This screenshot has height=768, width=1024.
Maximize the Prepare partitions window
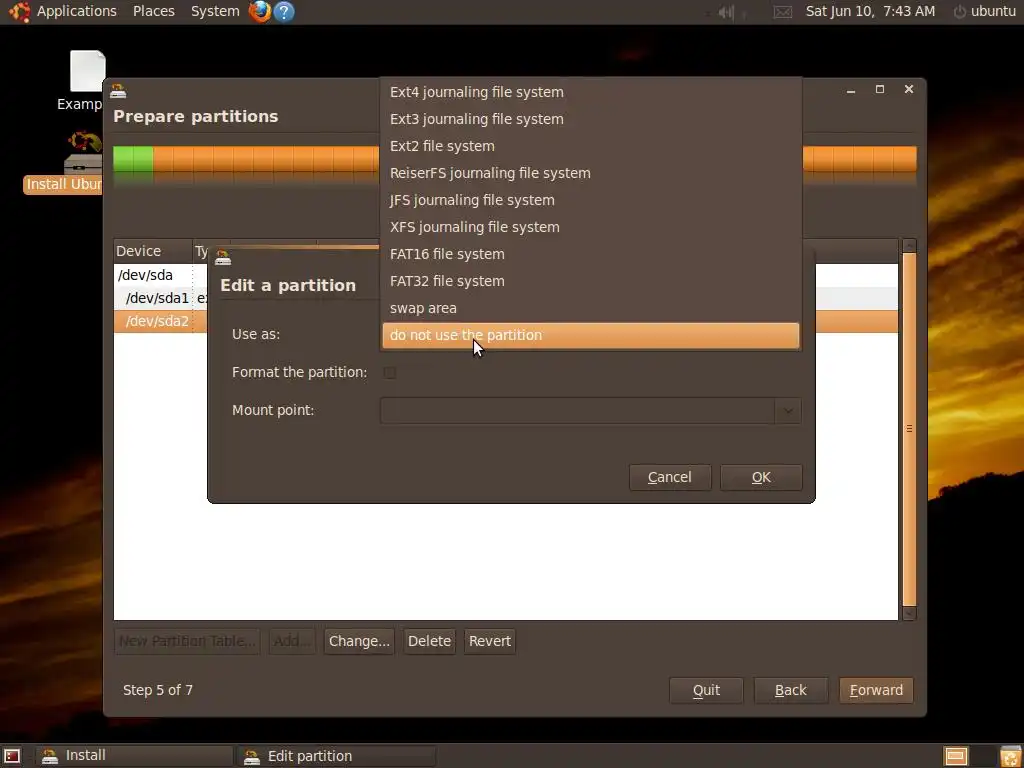(880, 89)
